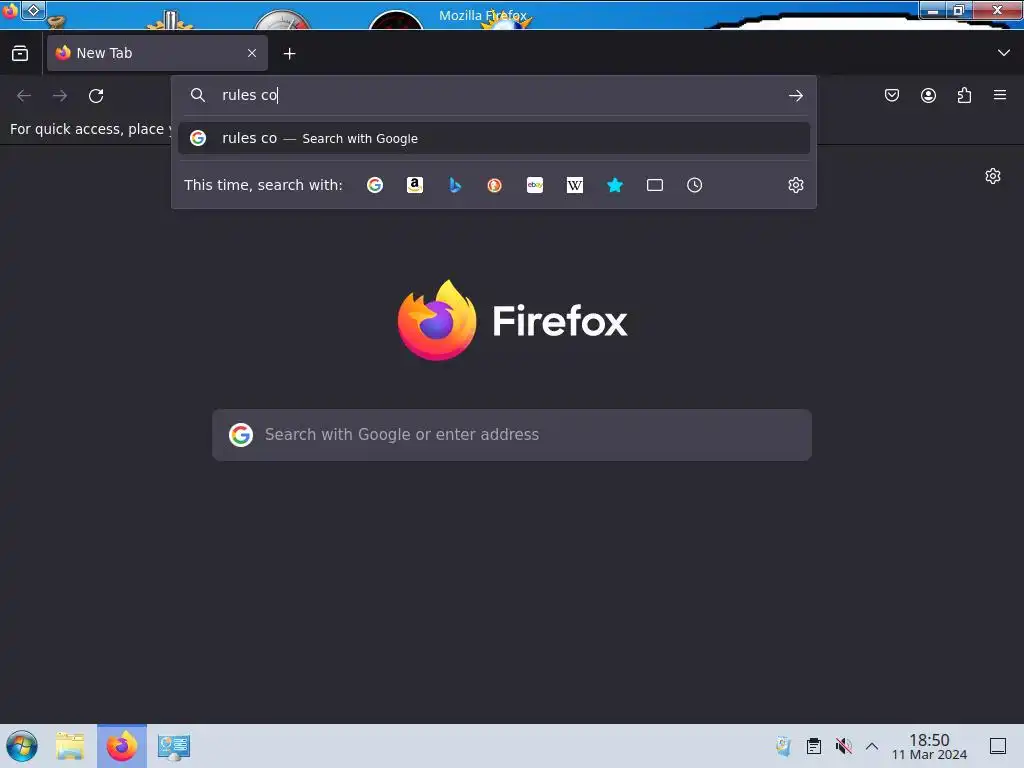Search with Wikipedia one-off icon
Image resolution: width=1024 pixels, height=768 pixels.
point(575,185)
